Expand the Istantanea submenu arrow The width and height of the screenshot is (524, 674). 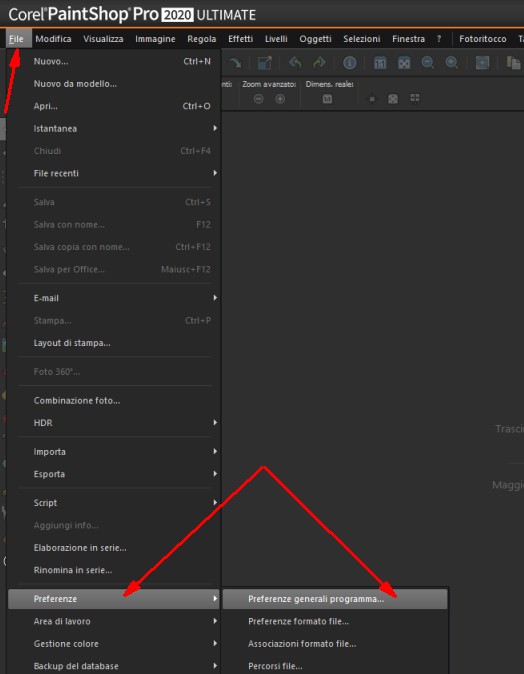[215, 128]
